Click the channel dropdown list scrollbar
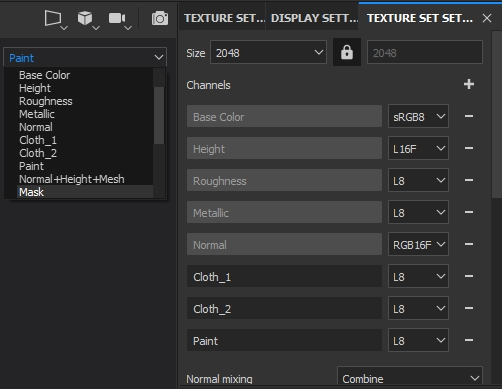Image resolution: width=502 pixels, height=389 pixels. click(x=159, y=115)
